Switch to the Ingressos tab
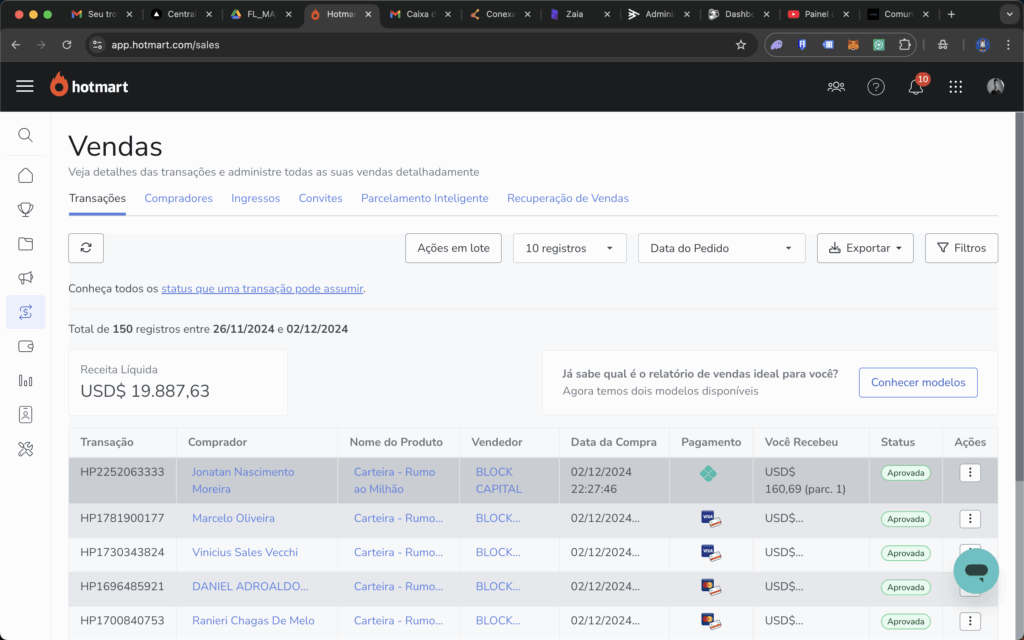 coord(255,198)
